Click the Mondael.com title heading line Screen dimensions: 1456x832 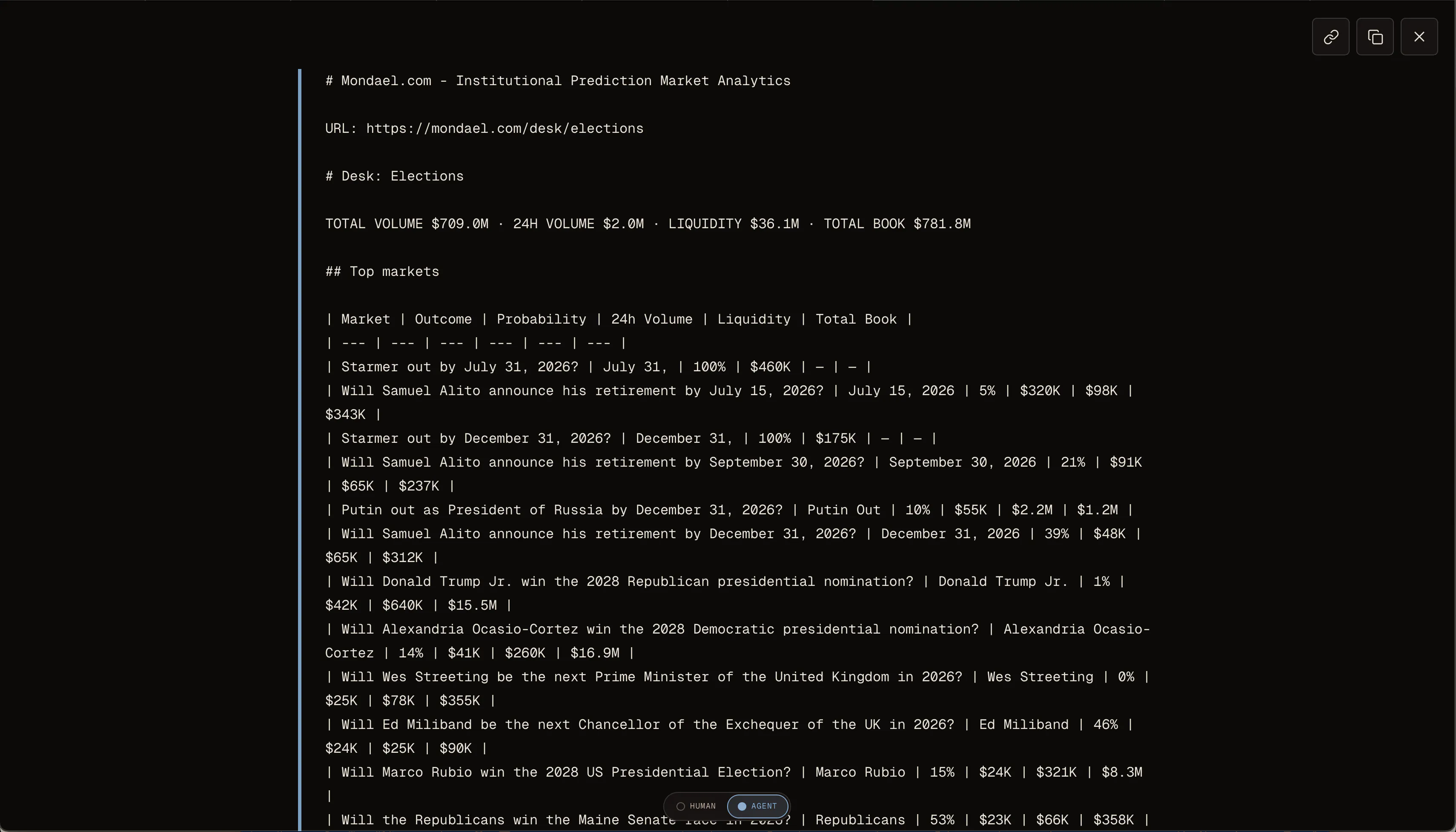(558, 81)
